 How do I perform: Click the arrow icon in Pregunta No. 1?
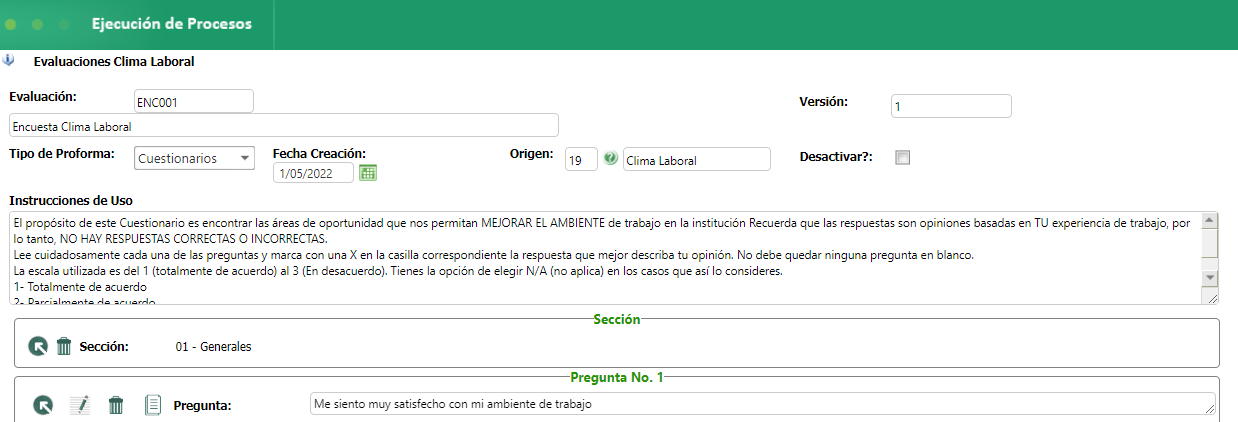click(x=43, y=405)
